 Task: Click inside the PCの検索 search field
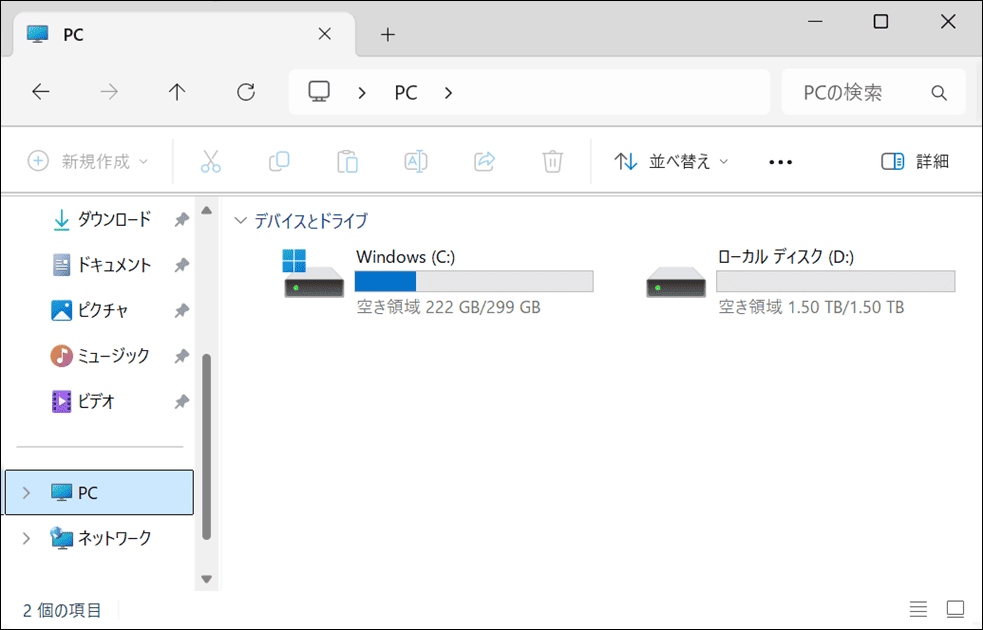(862, 91)
